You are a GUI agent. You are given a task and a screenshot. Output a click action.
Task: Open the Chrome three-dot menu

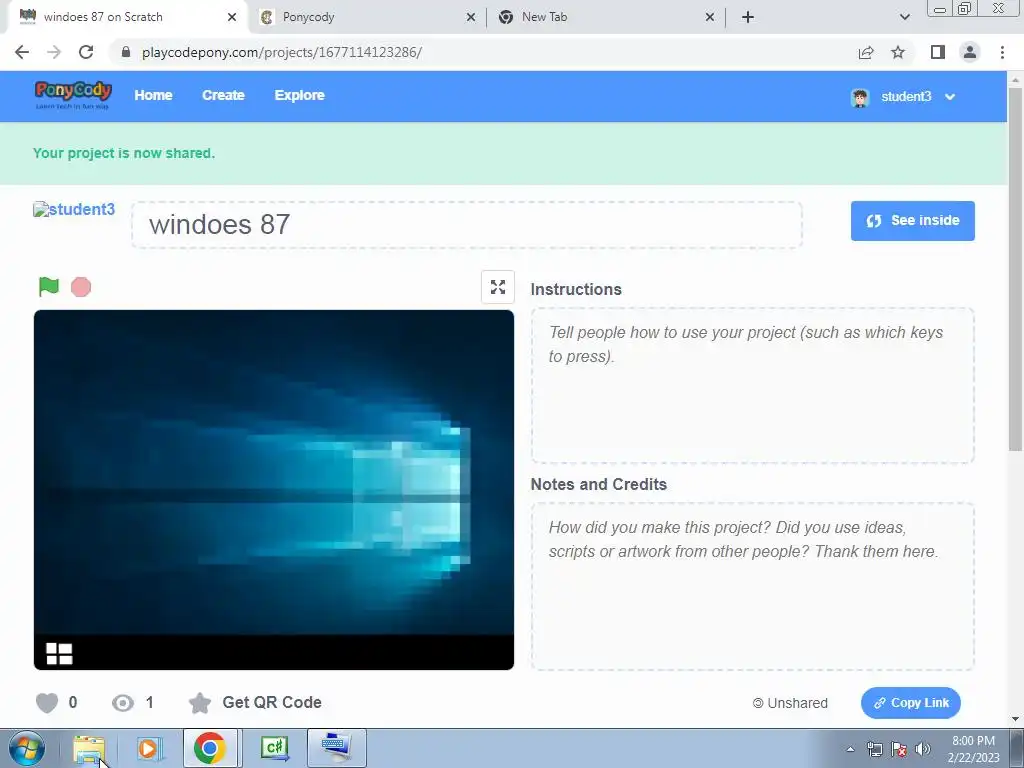(1002, 52)
